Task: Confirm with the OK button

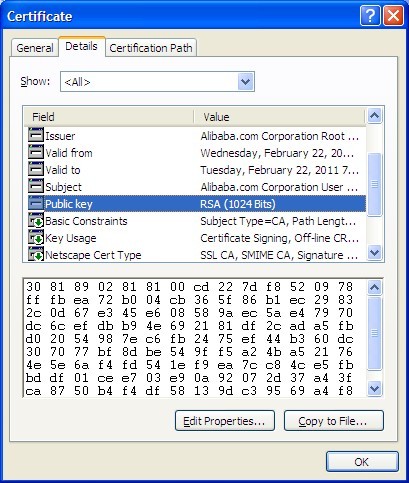Action: (x=362, y=462)
